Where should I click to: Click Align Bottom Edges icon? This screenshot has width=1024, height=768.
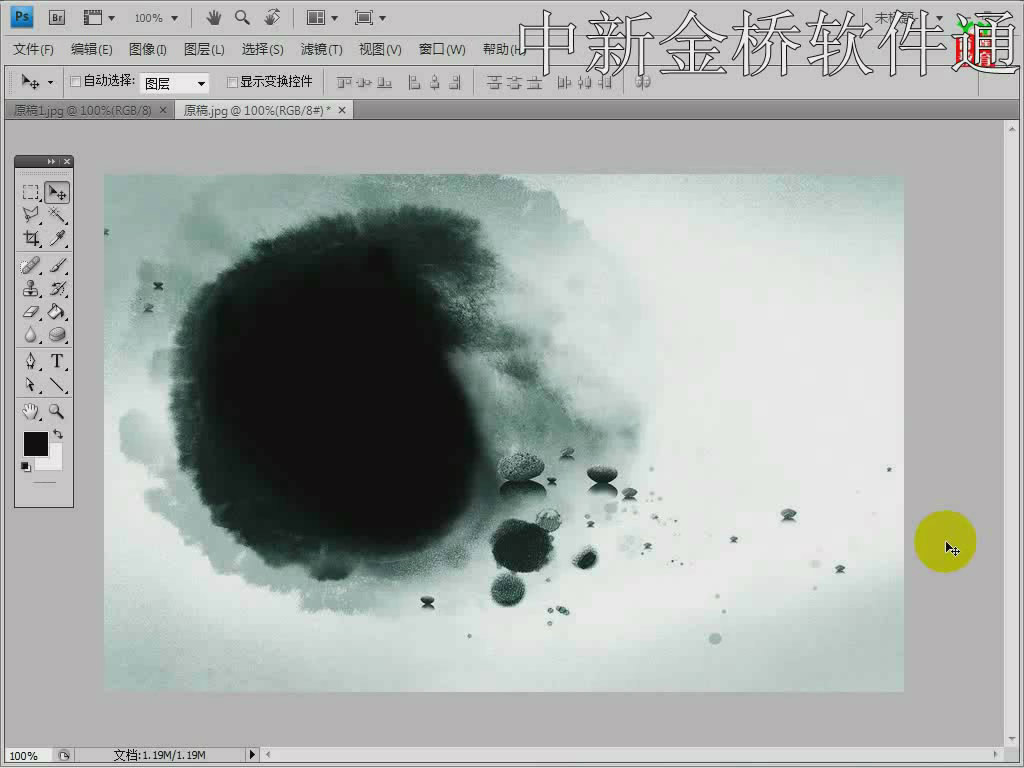[385, 83]
